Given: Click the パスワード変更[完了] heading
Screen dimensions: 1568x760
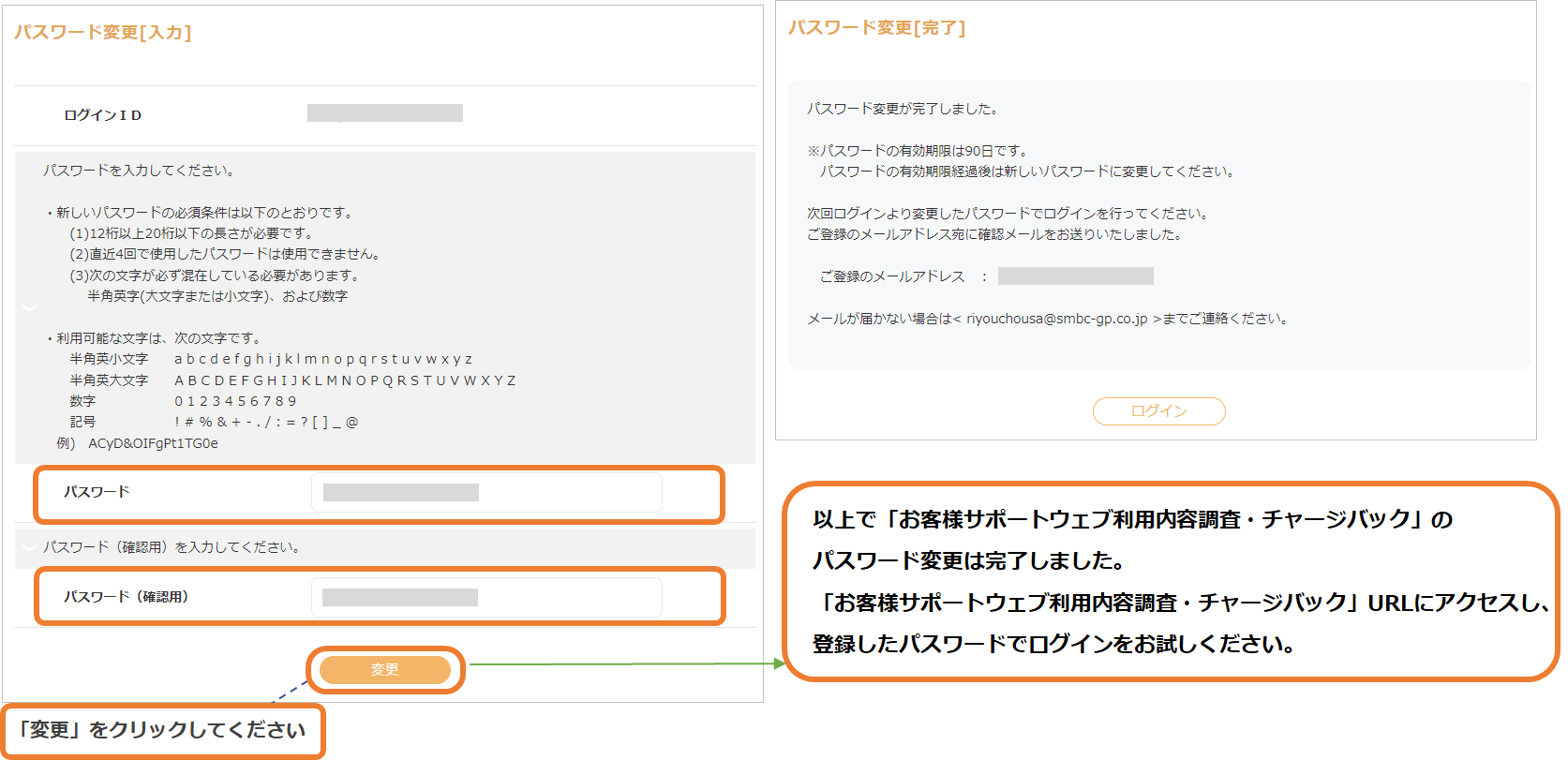Looking at the screenshot, I should 876,28.
